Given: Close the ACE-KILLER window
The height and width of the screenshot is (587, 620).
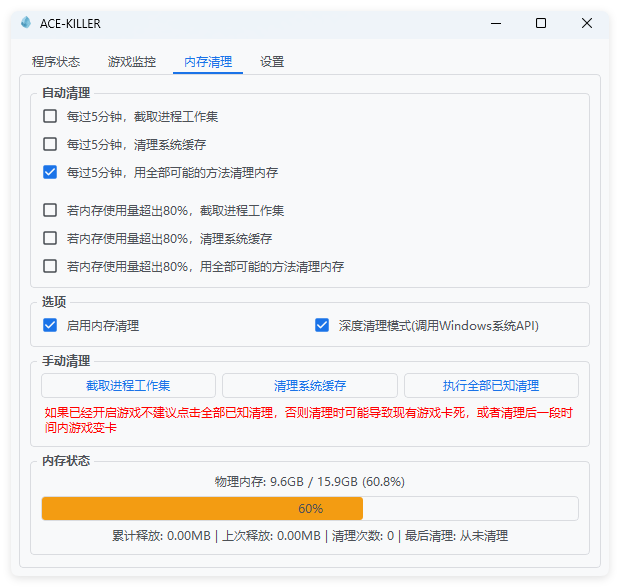Looking at the screenshot, I should [x=586, y=23].
